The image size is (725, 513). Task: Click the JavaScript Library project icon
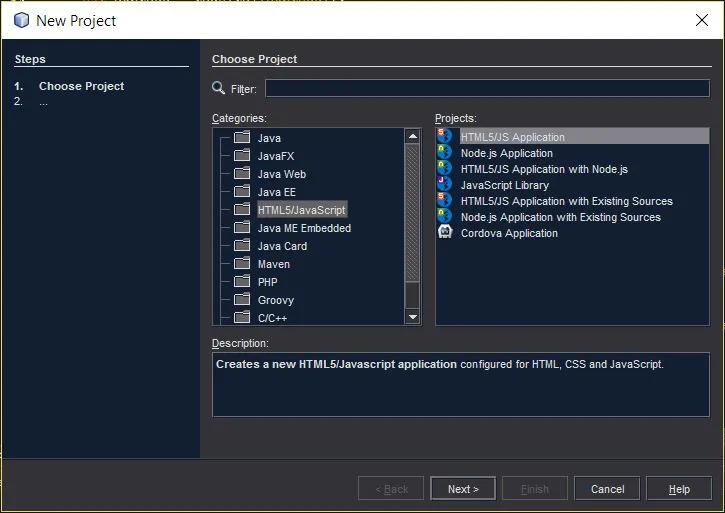tap(444, 184)
